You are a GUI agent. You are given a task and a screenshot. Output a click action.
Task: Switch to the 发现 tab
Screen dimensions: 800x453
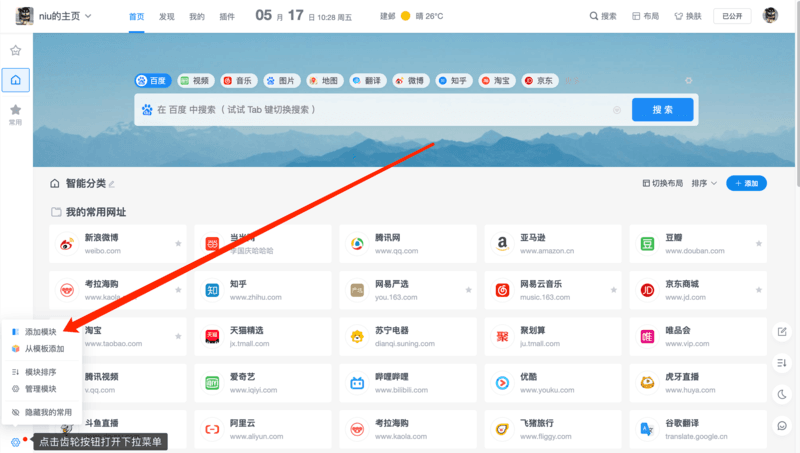point(166,17)
